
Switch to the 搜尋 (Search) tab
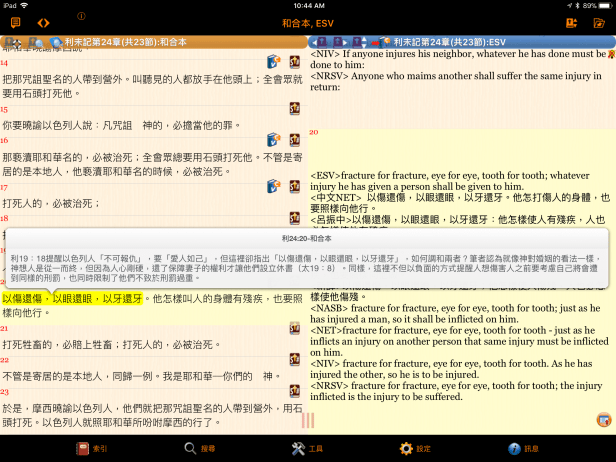(200, 449)
